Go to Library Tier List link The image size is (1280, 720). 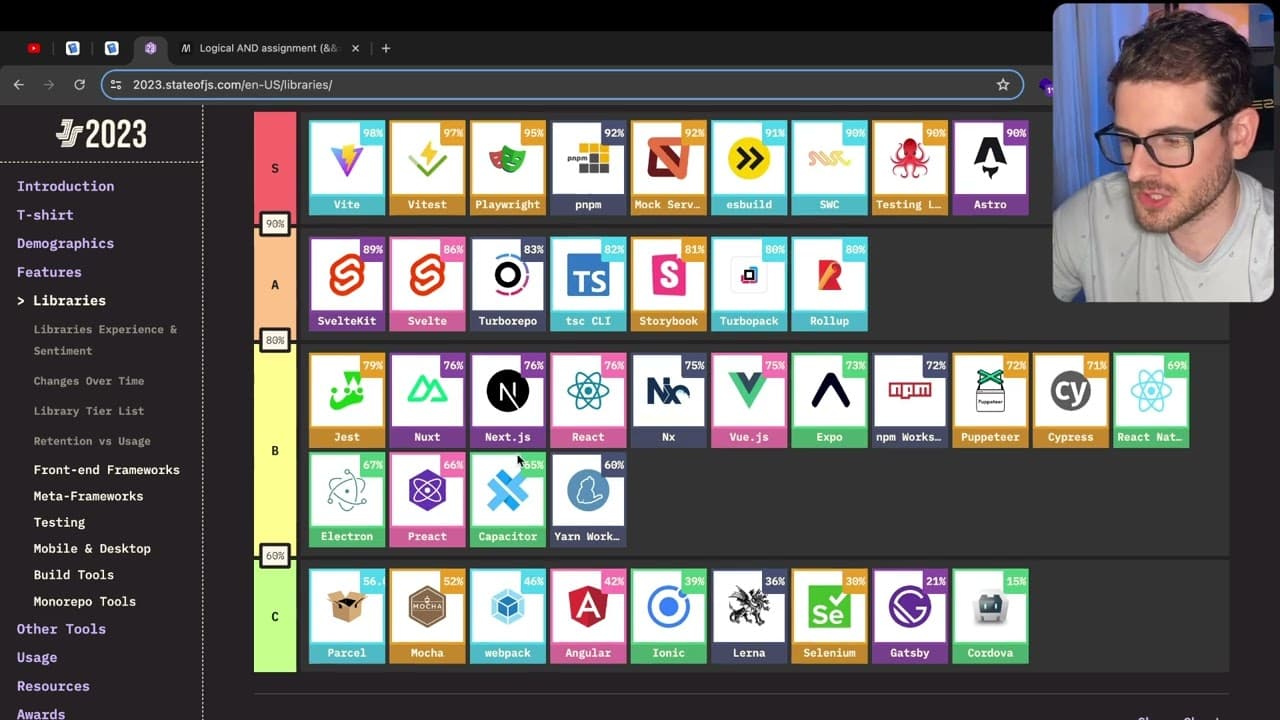(89, 411)
